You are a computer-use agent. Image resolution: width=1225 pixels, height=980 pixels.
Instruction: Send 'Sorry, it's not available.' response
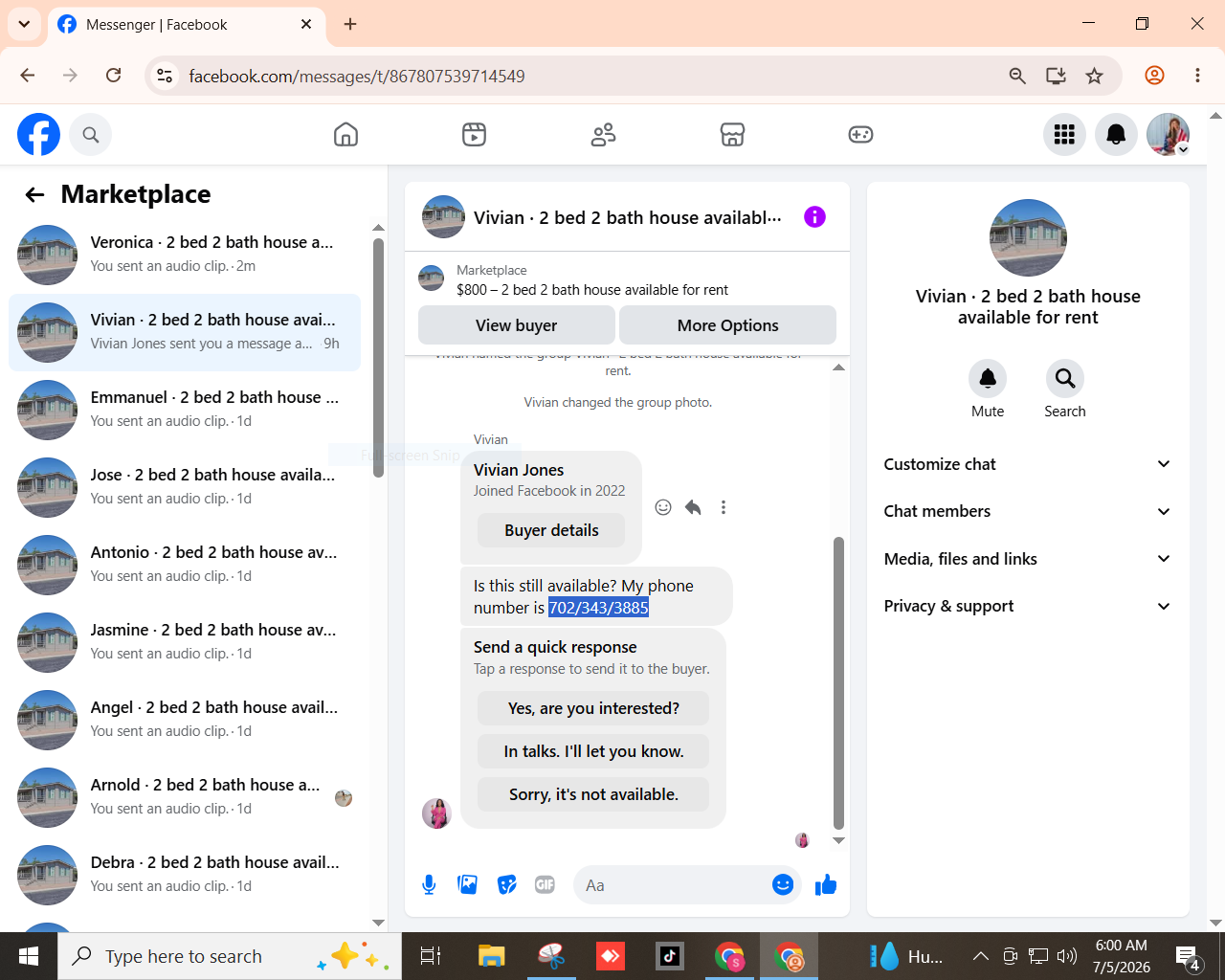click(593, 794)
